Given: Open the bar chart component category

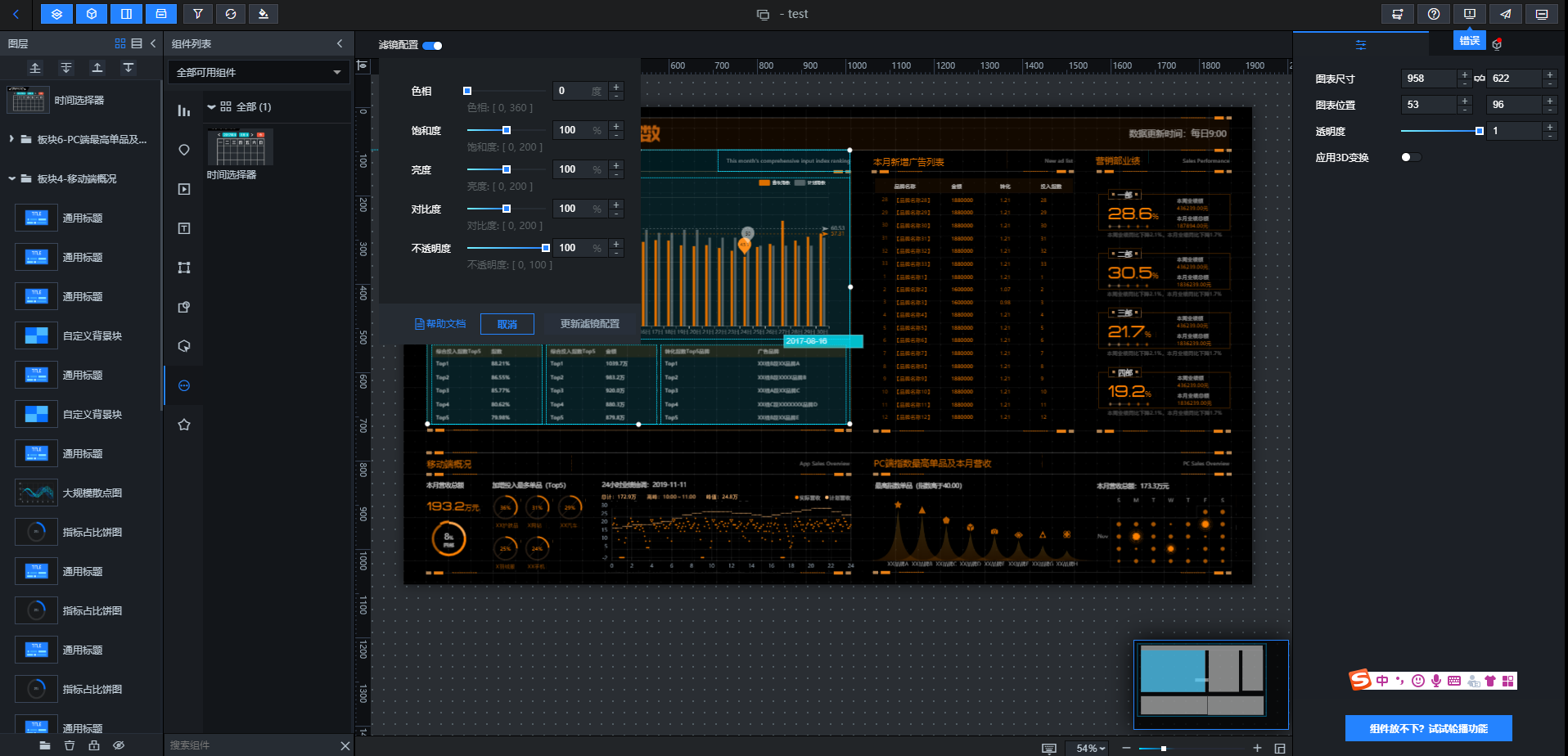Looking at the screenshot, I should [184, 110].
